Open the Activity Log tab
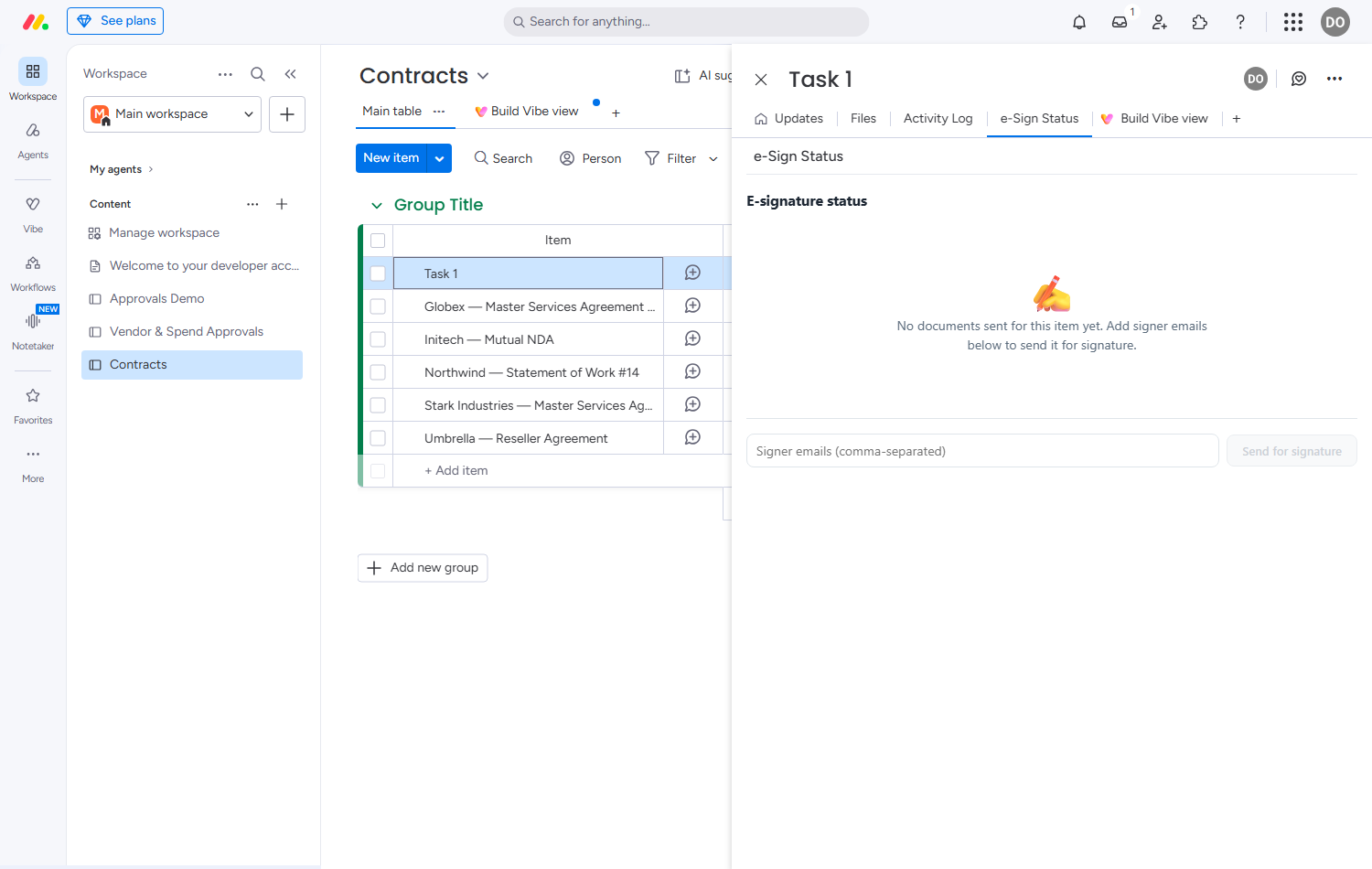This screenshot has height=869, width=1372. pos(938,119)
